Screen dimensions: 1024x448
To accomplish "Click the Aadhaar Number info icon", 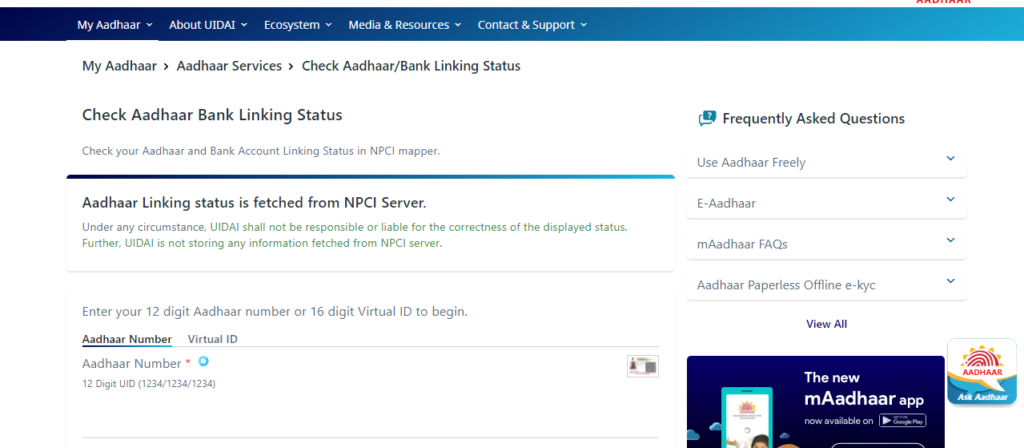I will [203, 360].
